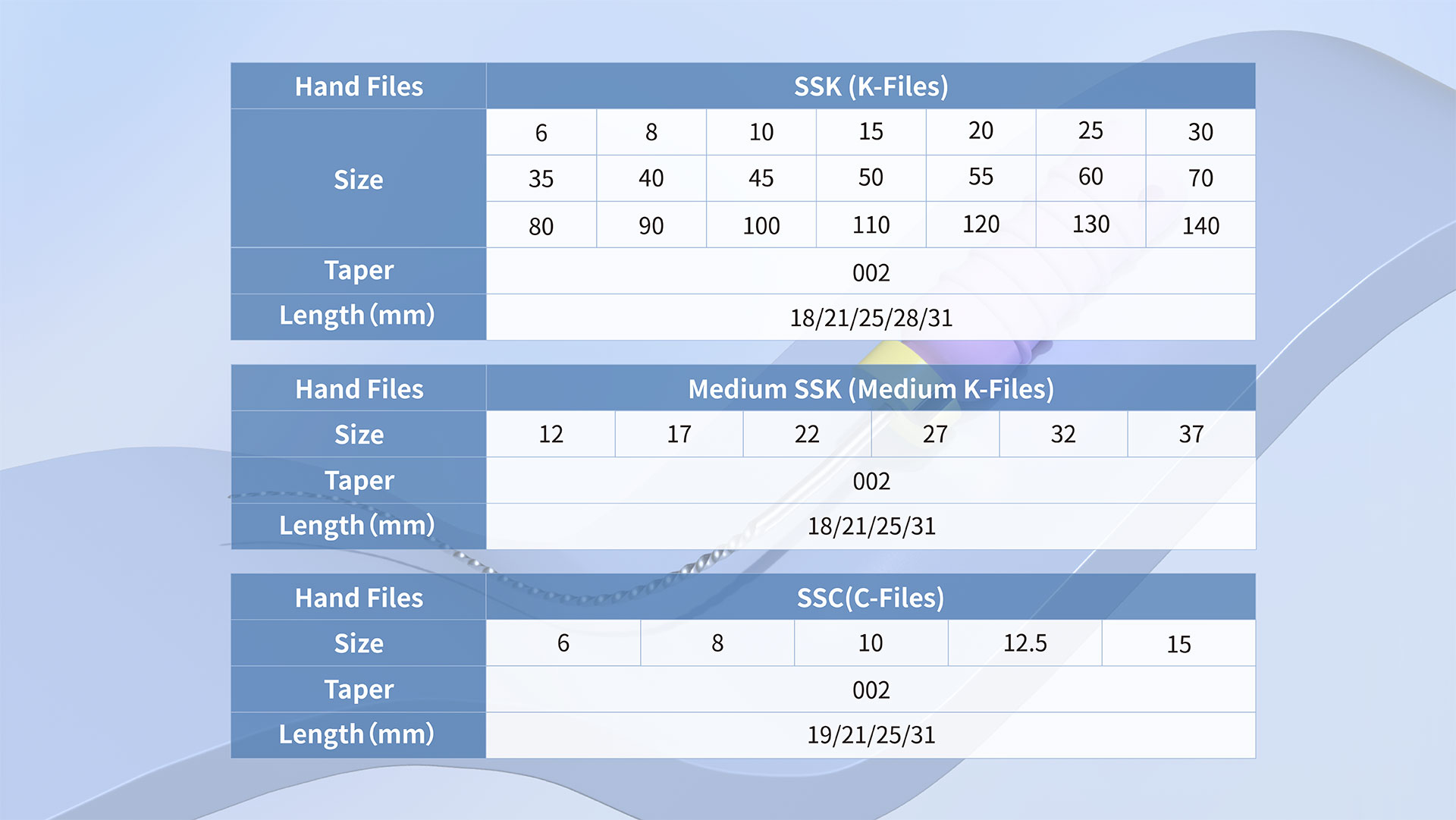Click the top Hand Files header cell

click(x=359, y=86)
